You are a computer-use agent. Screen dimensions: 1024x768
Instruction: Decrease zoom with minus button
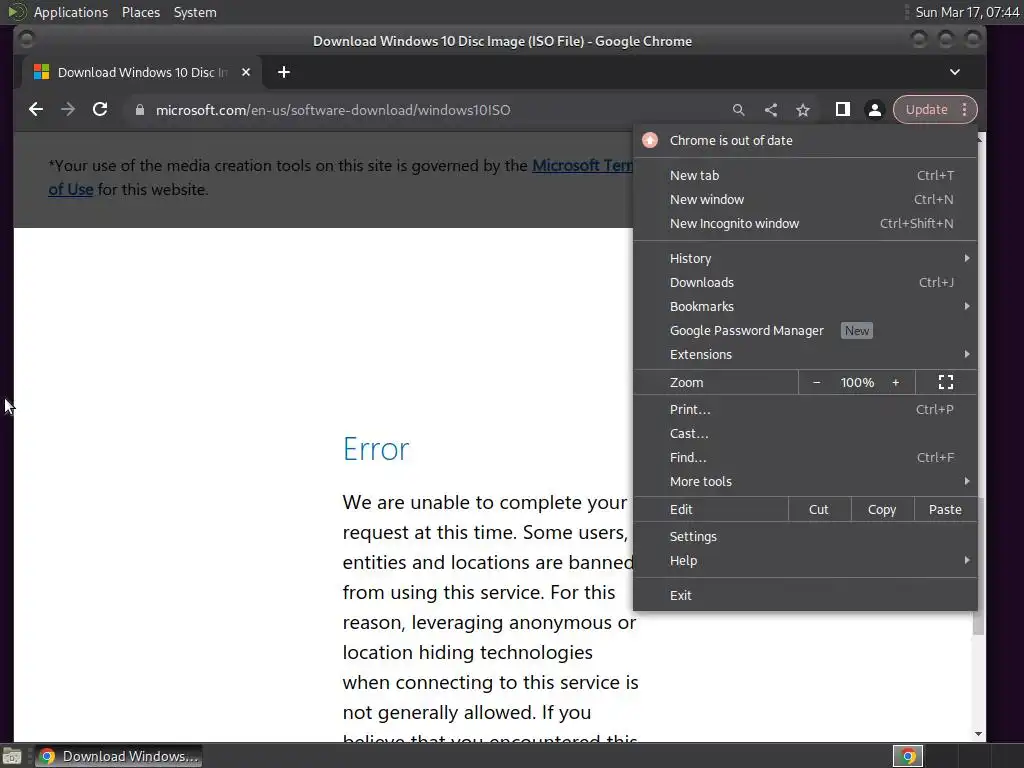tap(816, 383)
